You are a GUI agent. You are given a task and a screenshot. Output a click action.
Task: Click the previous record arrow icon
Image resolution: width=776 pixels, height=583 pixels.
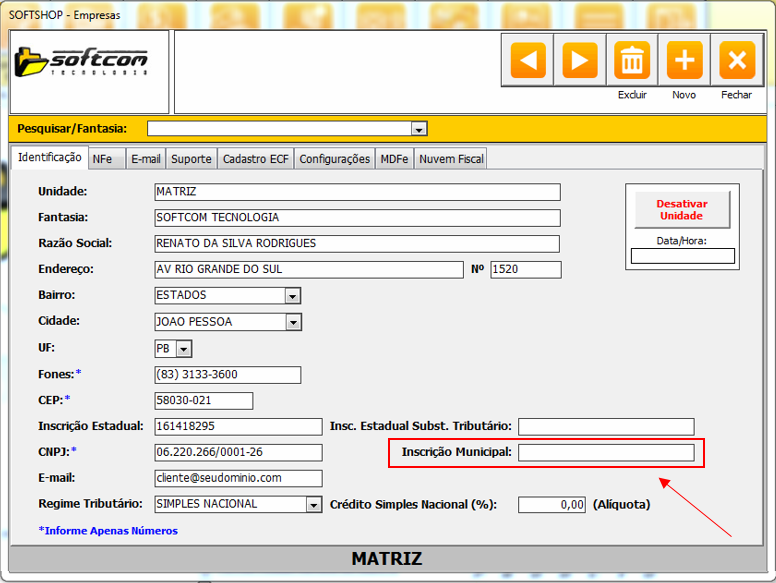coord(528,61)
